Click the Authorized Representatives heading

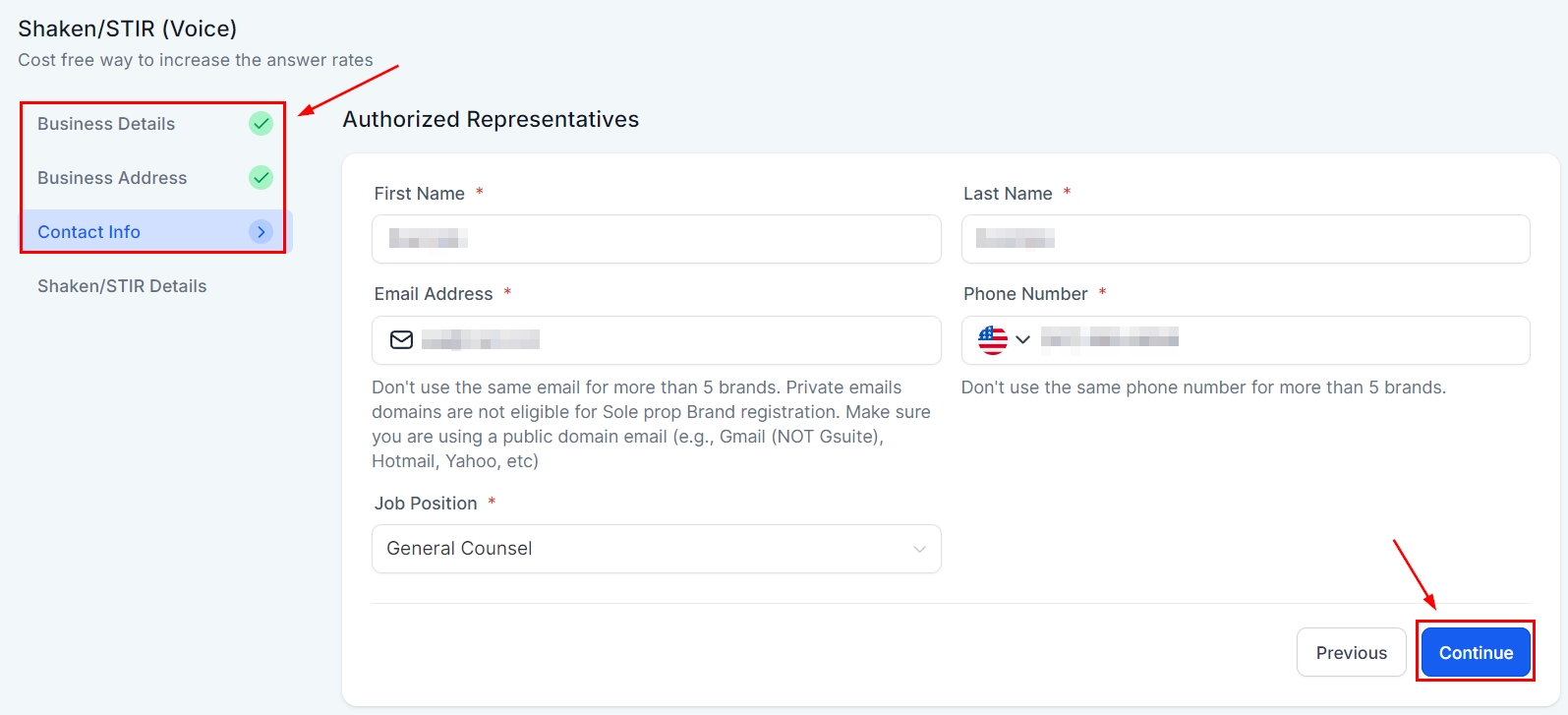point(491,119)
